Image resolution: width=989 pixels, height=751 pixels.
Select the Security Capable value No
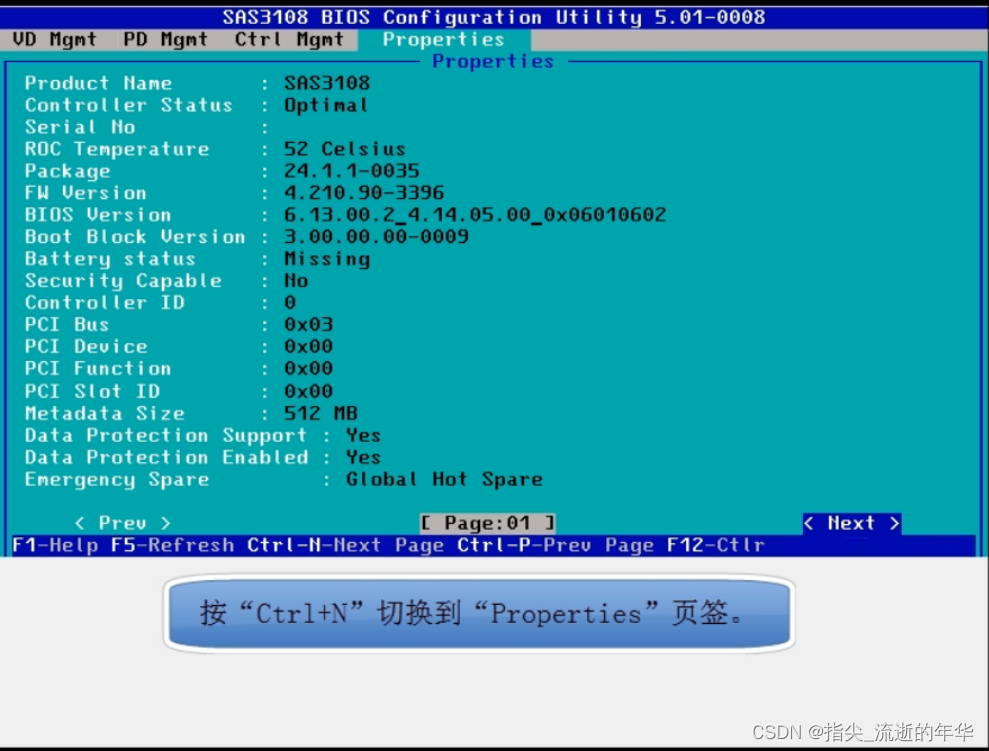296,281
